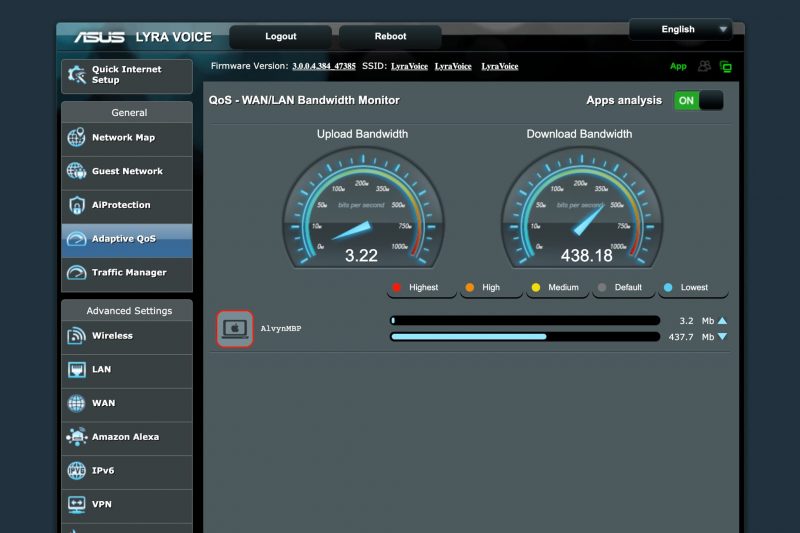Turn off the Apps analysis switch
This screenshot has height=533, width=800.
(698, 100)
